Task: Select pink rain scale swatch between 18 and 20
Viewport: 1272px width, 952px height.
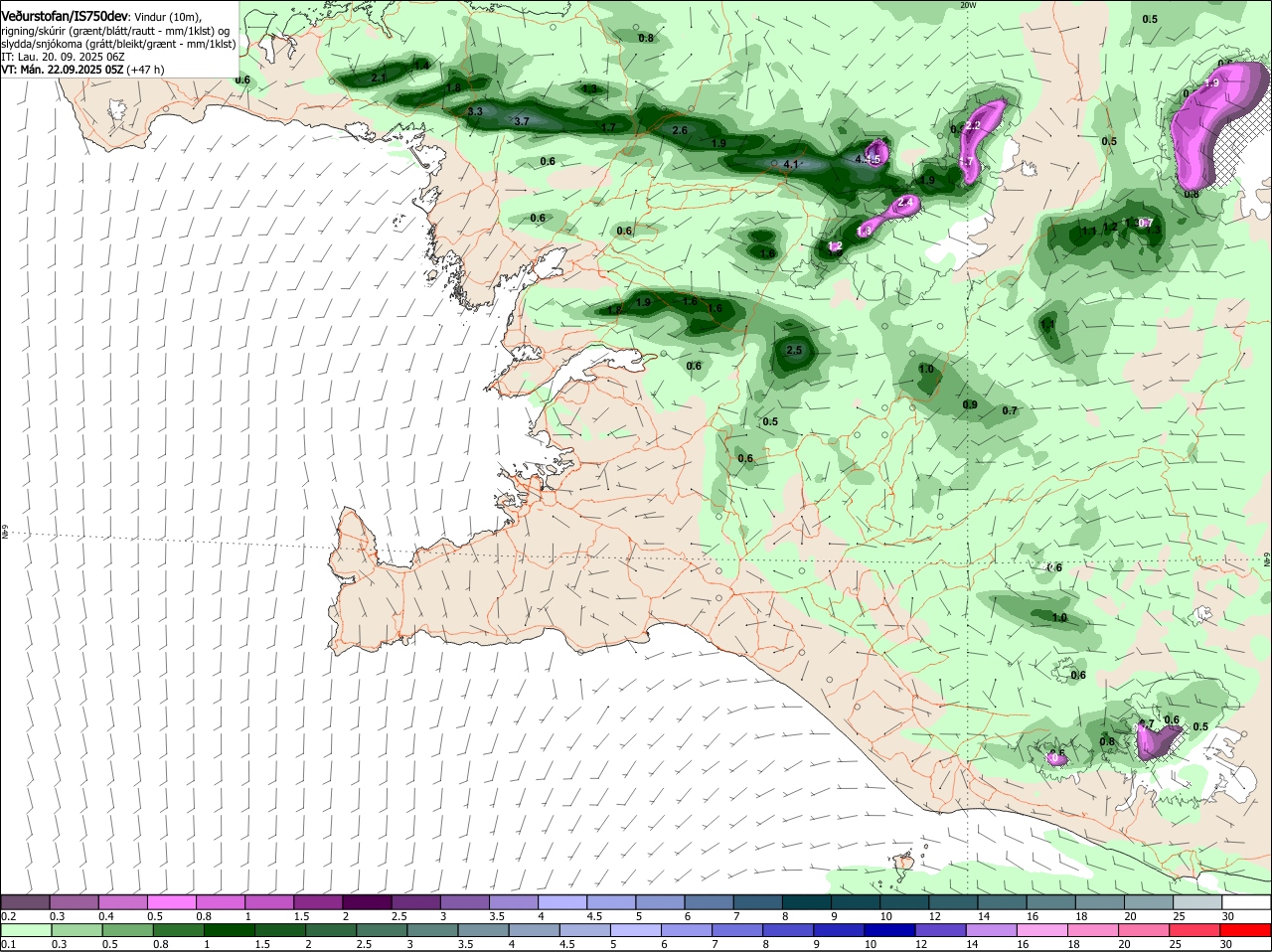Action: click(x=1092, y=930)
